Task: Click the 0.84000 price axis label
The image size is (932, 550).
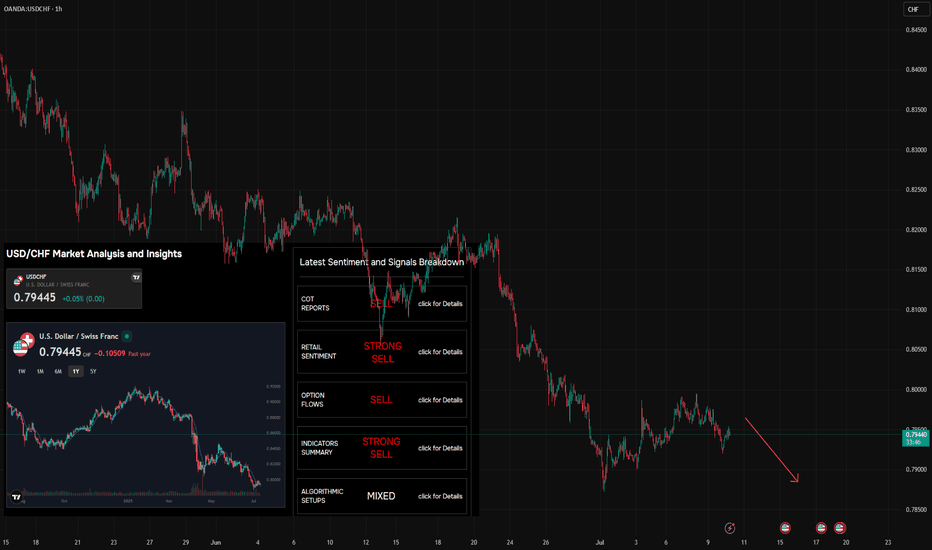Action: point(916,70)
